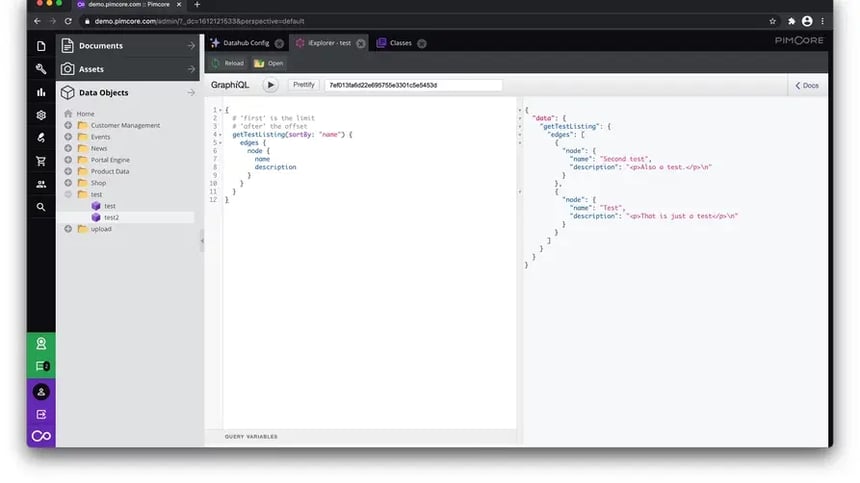Image resolution: width=860 pixels, height=483 pixels.
Task: Open the Marketing bar-chart icon in sidebar
Action: coord(41,92)
